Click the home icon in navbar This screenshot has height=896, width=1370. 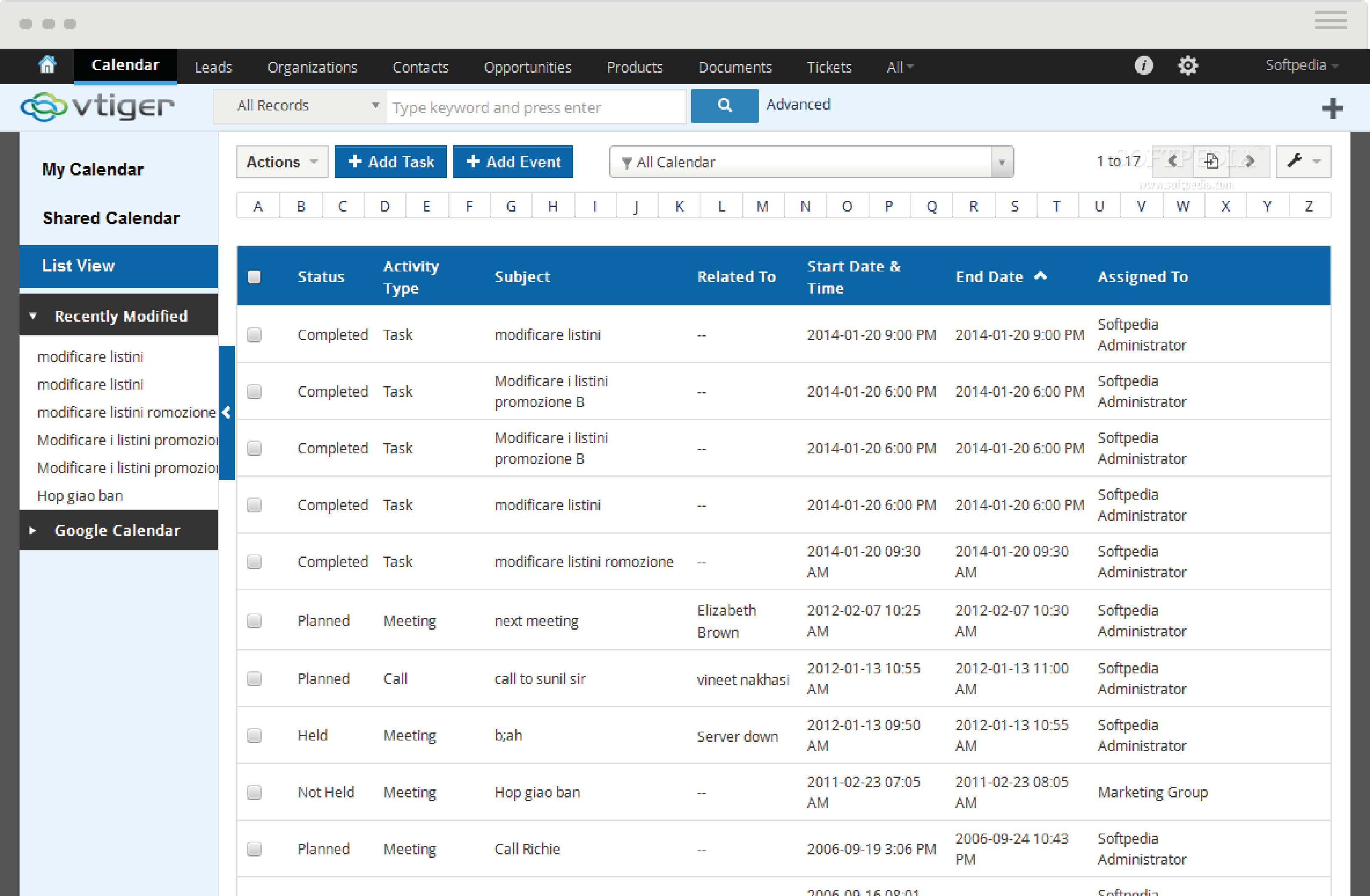(47, 65)
